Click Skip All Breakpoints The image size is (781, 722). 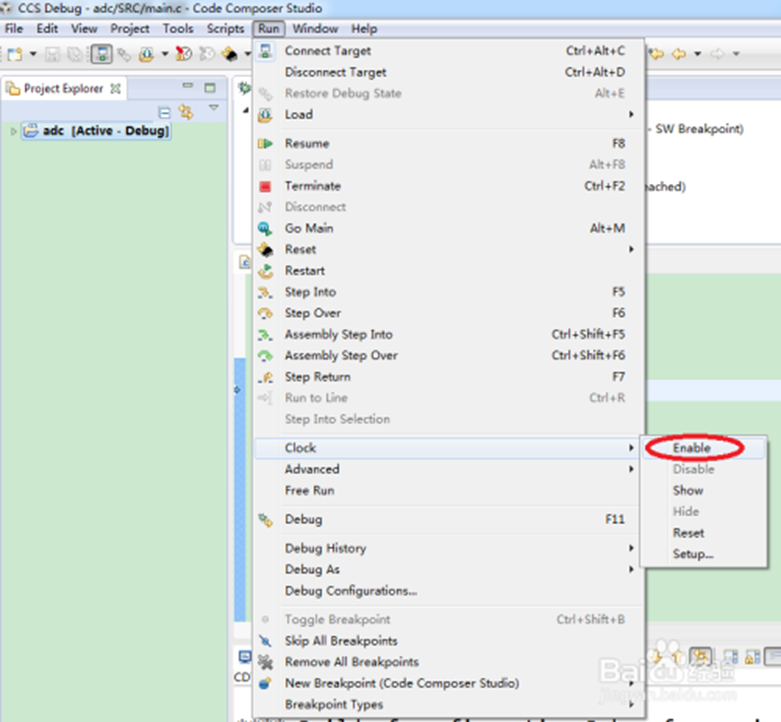[448, 641]
